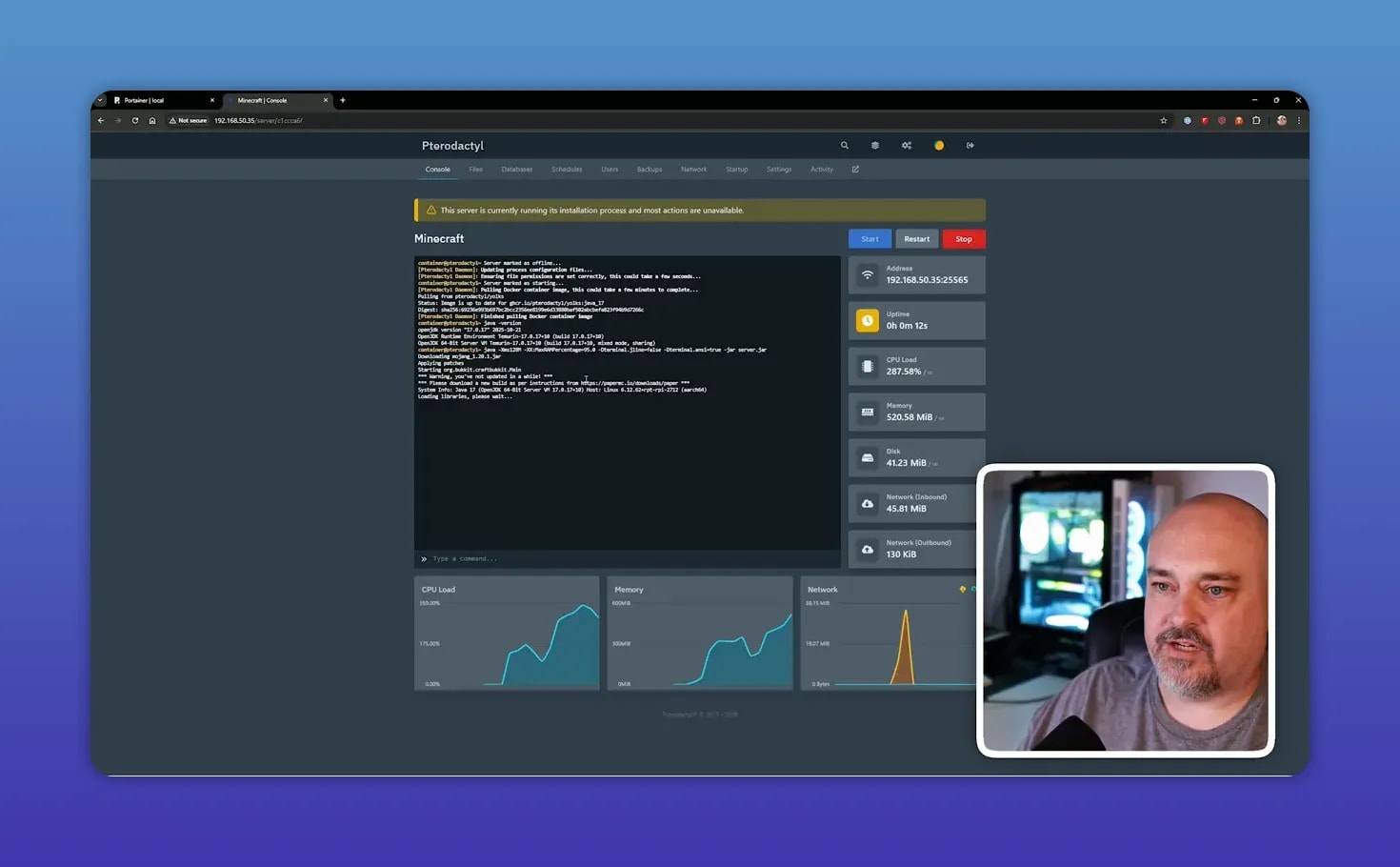
Task: Open the Chrome three-dot menu
Action: [1298, 121]
